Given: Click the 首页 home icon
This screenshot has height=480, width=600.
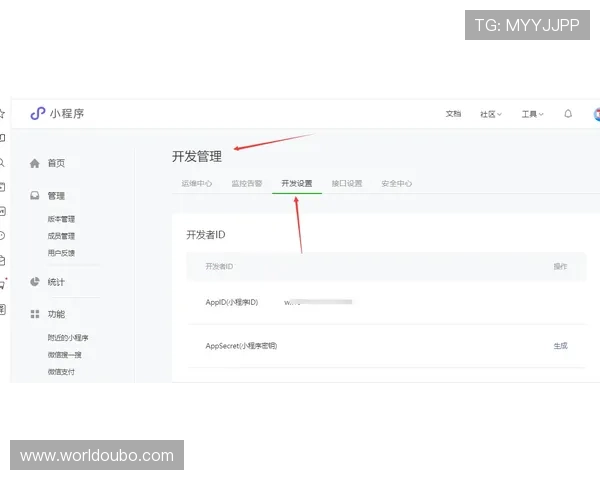Looking at the screenshot, I should [x=34, y=163].
